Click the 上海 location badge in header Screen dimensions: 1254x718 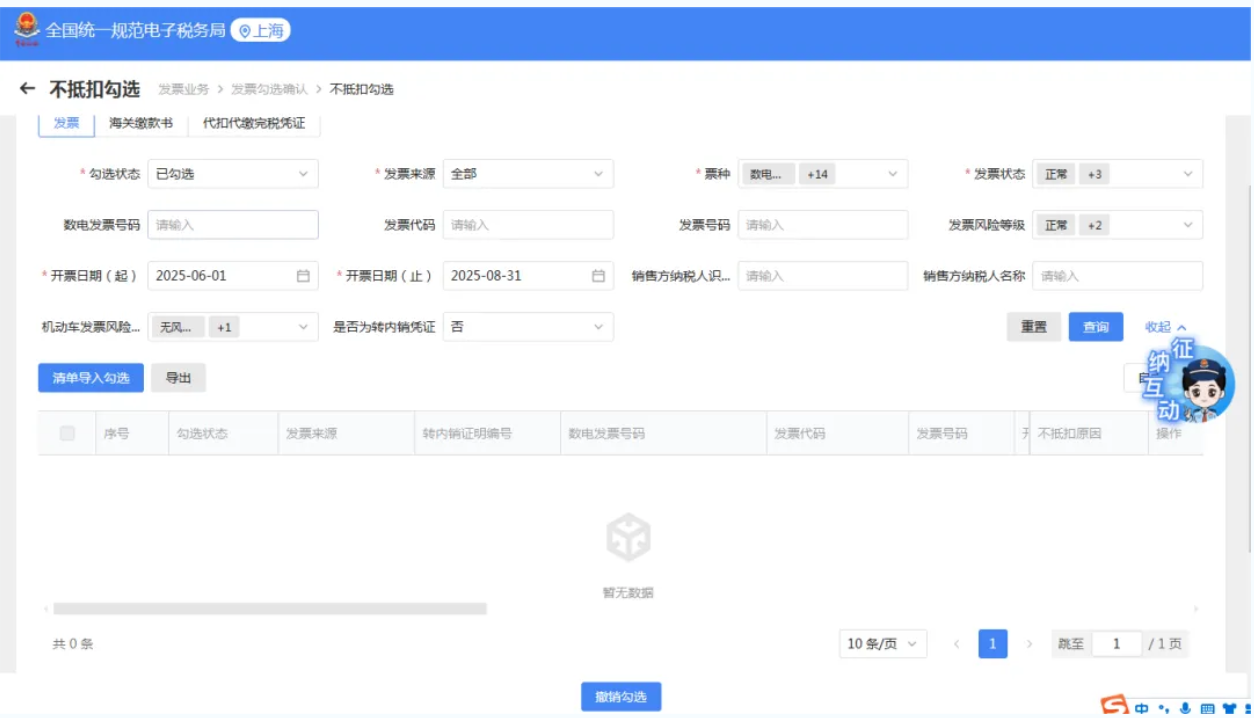(x=260, y=31)
